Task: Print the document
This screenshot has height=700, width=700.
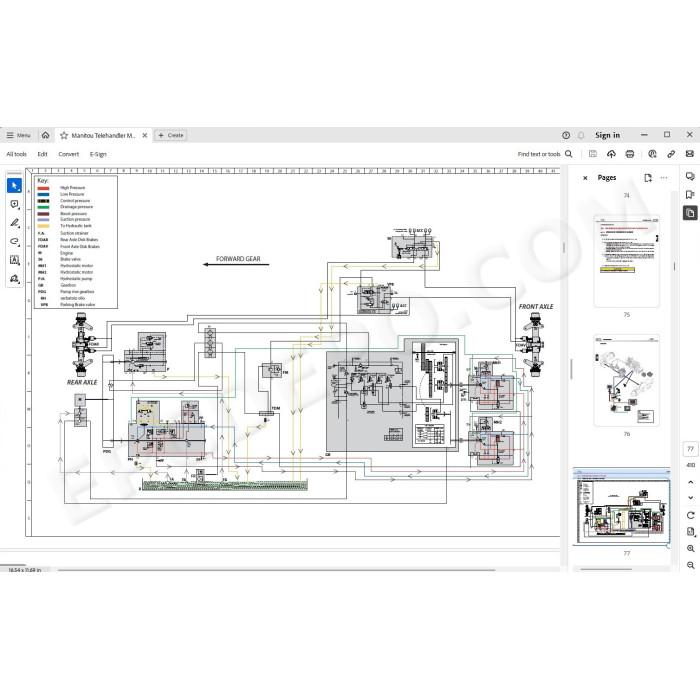Action: pyautogui.click(x=630, y=154)
